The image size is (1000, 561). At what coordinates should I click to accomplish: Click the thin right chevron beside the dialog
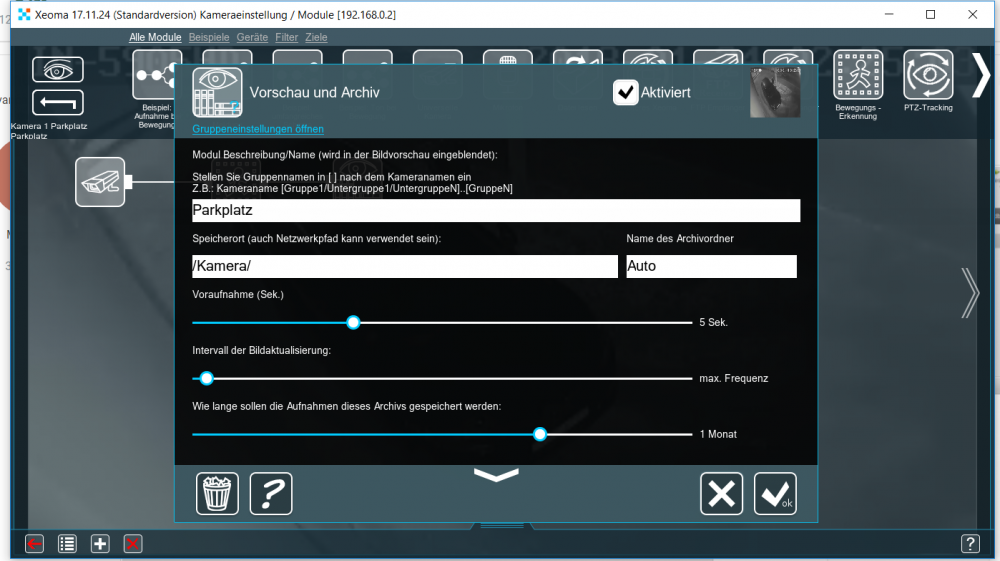click(x=970, y=293)
